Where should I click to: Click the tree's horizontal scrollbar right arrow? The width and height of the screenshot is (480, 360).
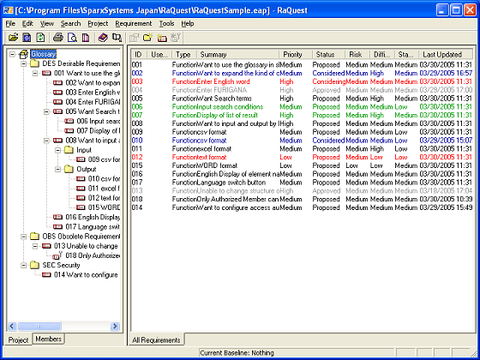(115, 326)
